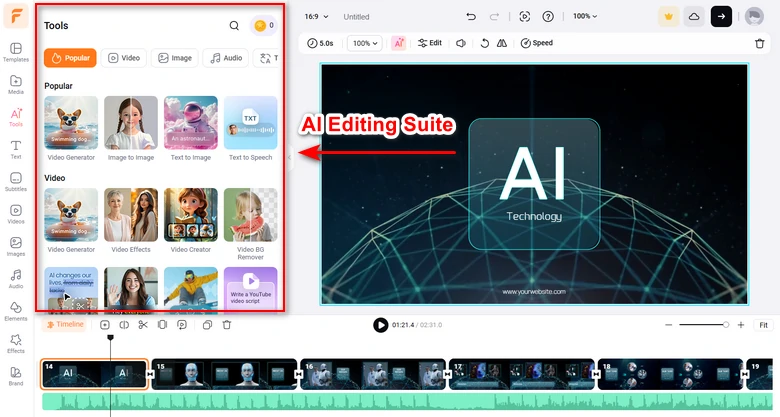Image resolution: width=780 pixels, height=417 pixels.
Task: Open Video Generator under Popular
Action: (x=71, y=128)
